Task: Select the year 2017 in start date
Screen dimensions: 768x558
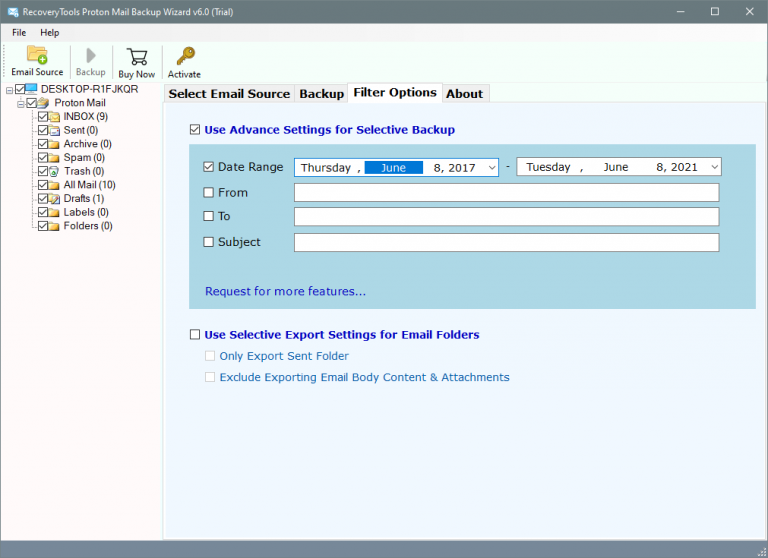Action: tap(461, 168)
